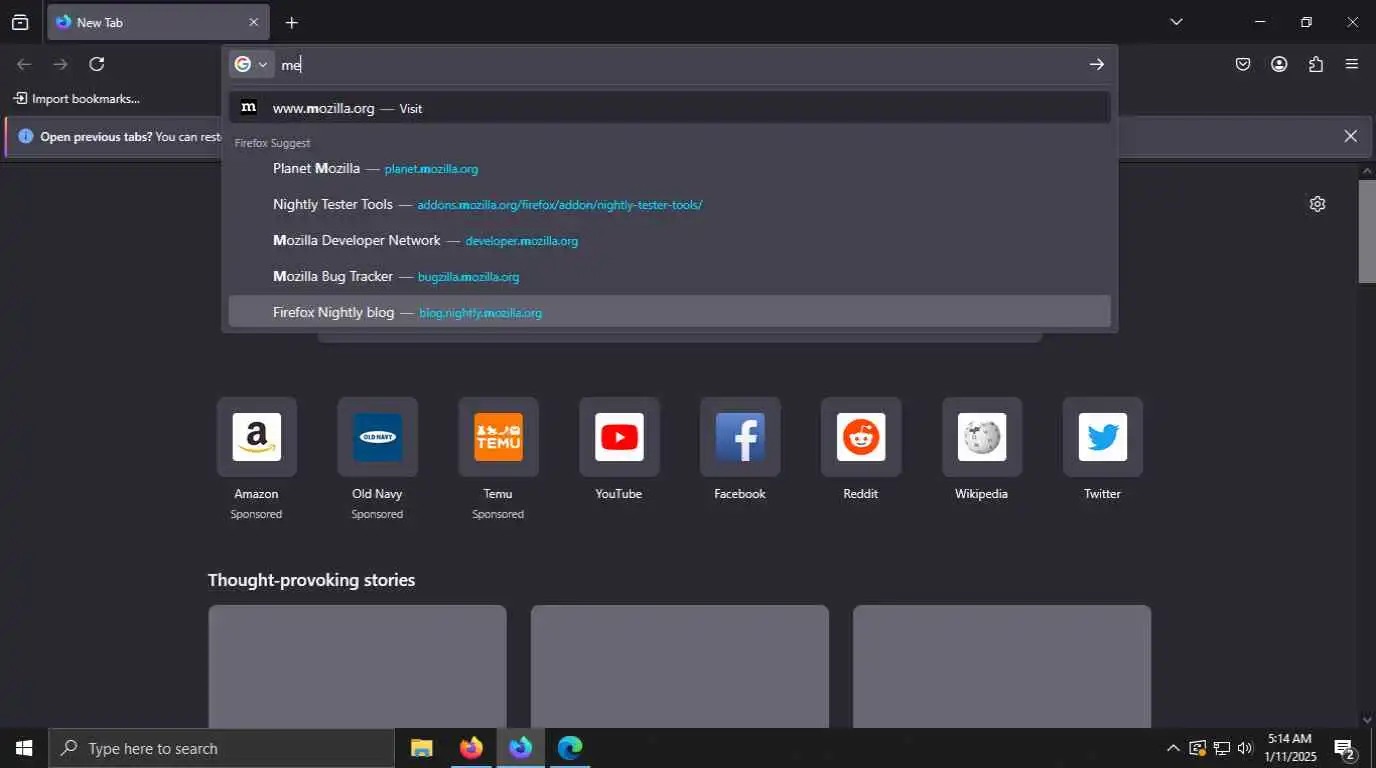Select www.mozilla.org Visit suggestion
The image size is (1376, 768).
pos(669,108)
